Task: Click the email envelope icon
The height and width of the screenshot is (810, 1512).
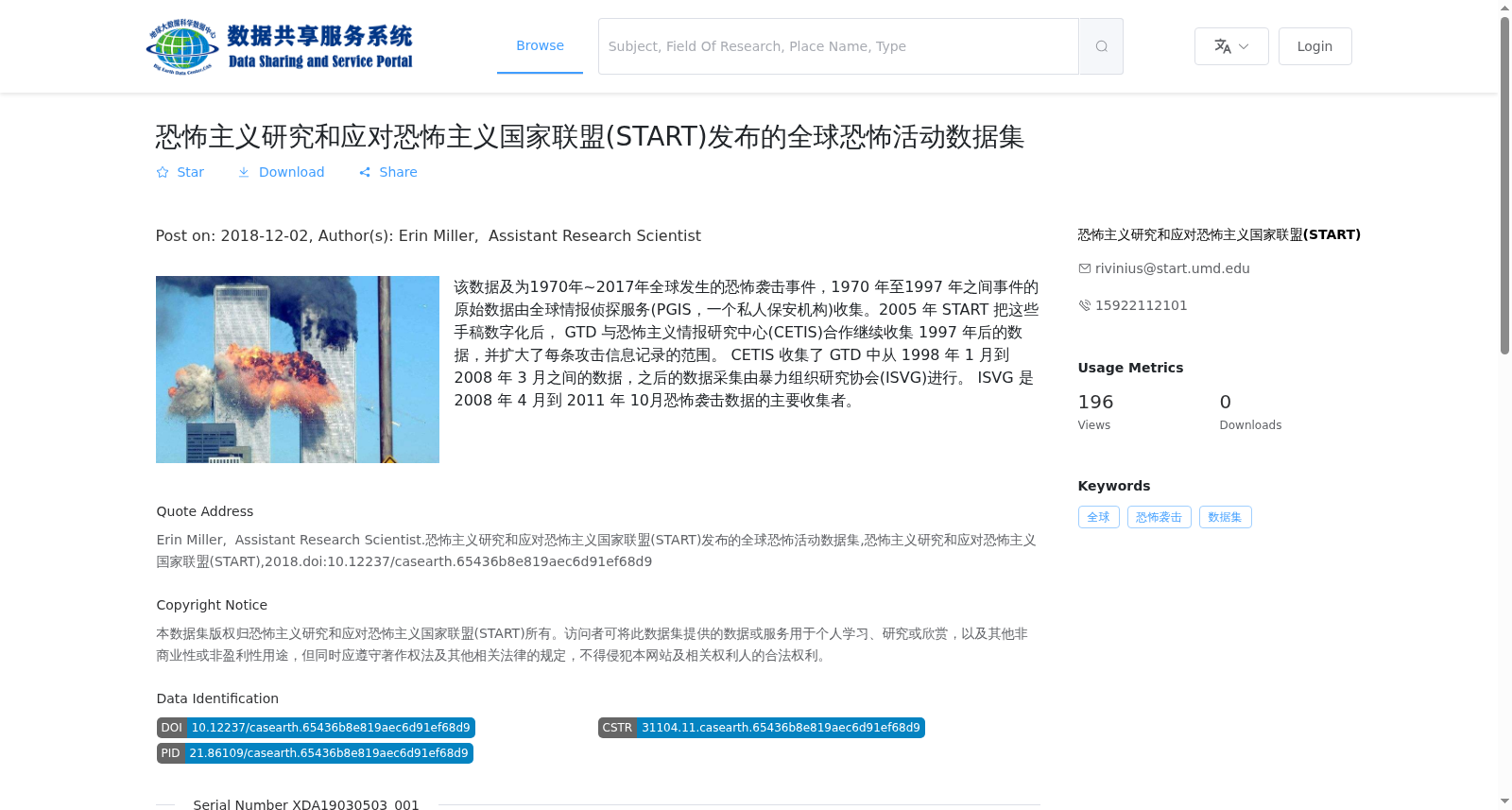Action: point(1085,268)
